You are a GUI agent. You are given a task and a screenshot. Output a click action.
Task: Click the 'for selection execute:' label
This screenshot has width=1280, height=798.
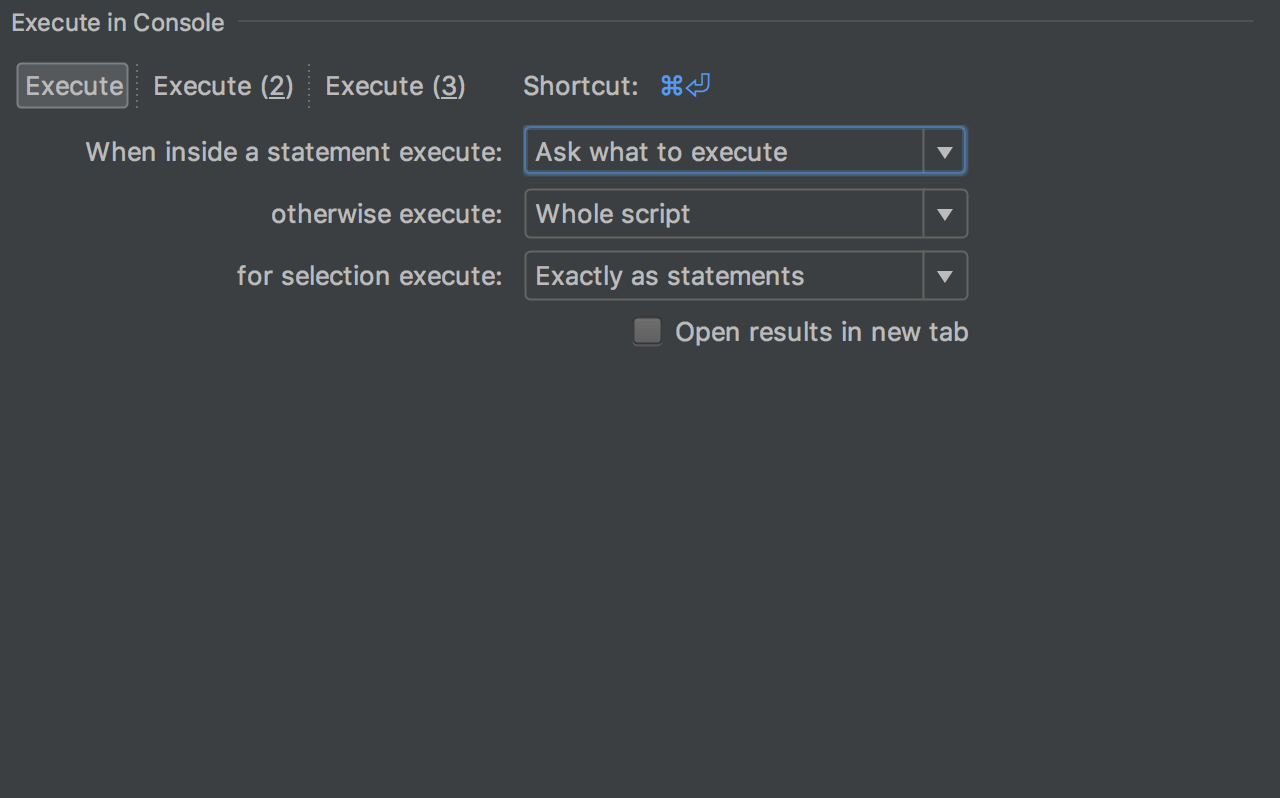pos(369,276)
